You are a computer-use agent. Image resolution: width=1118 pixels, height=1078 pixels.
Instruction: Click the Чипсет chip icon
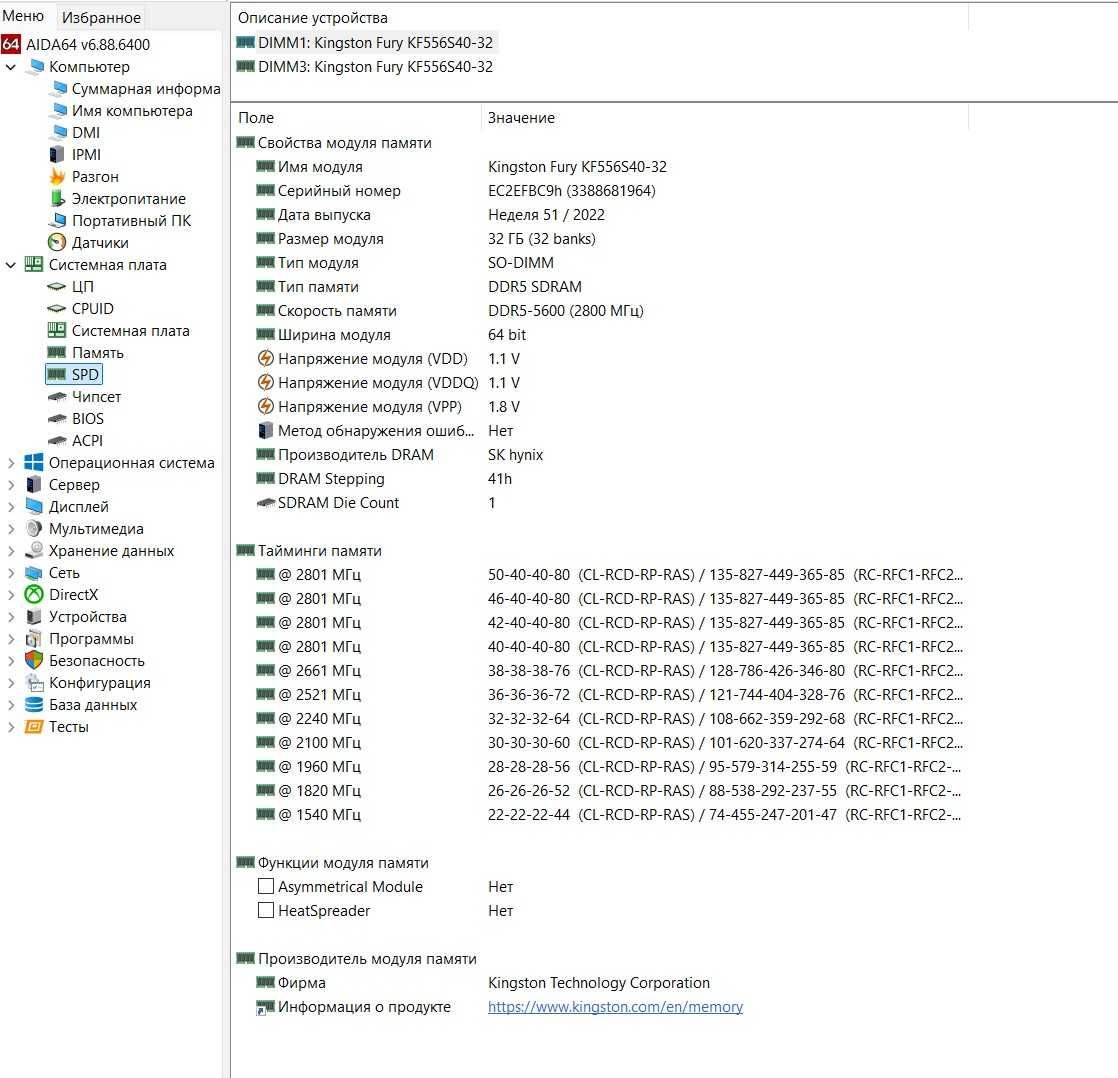pos(56,396)
